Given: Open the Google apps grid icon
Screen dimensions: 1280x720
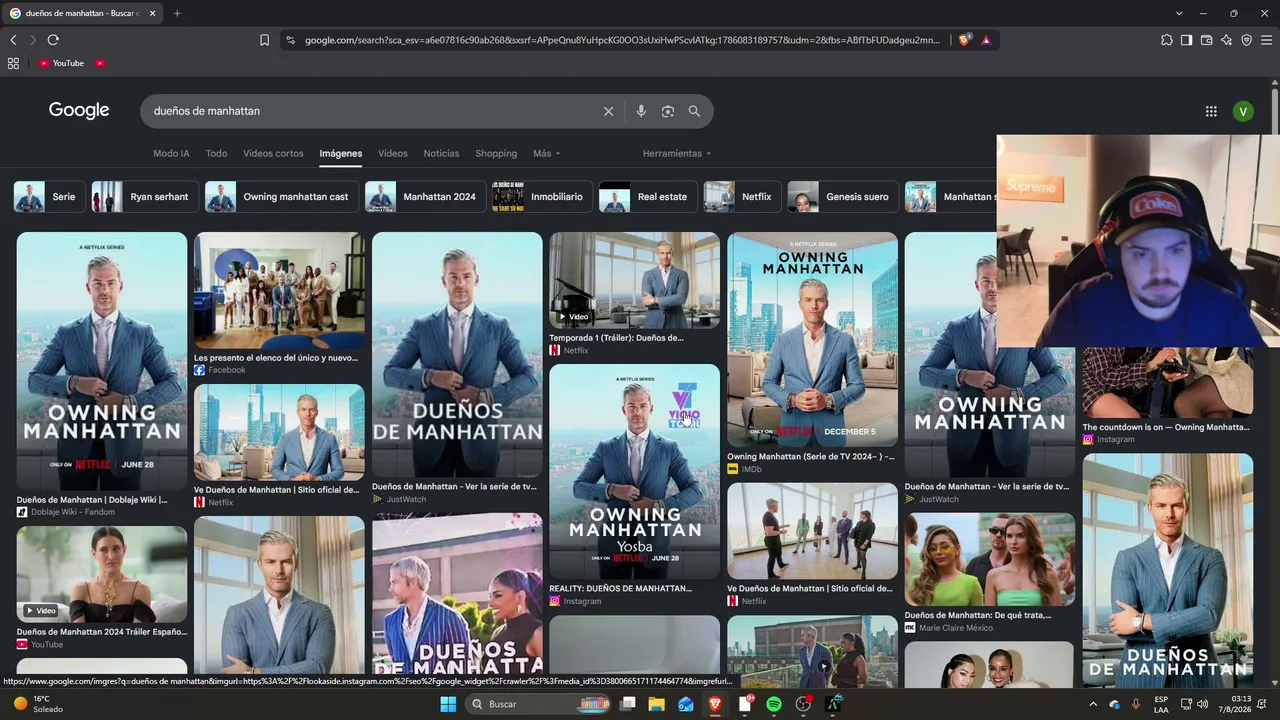Looking at the screenshot, I should point(1211,111).
